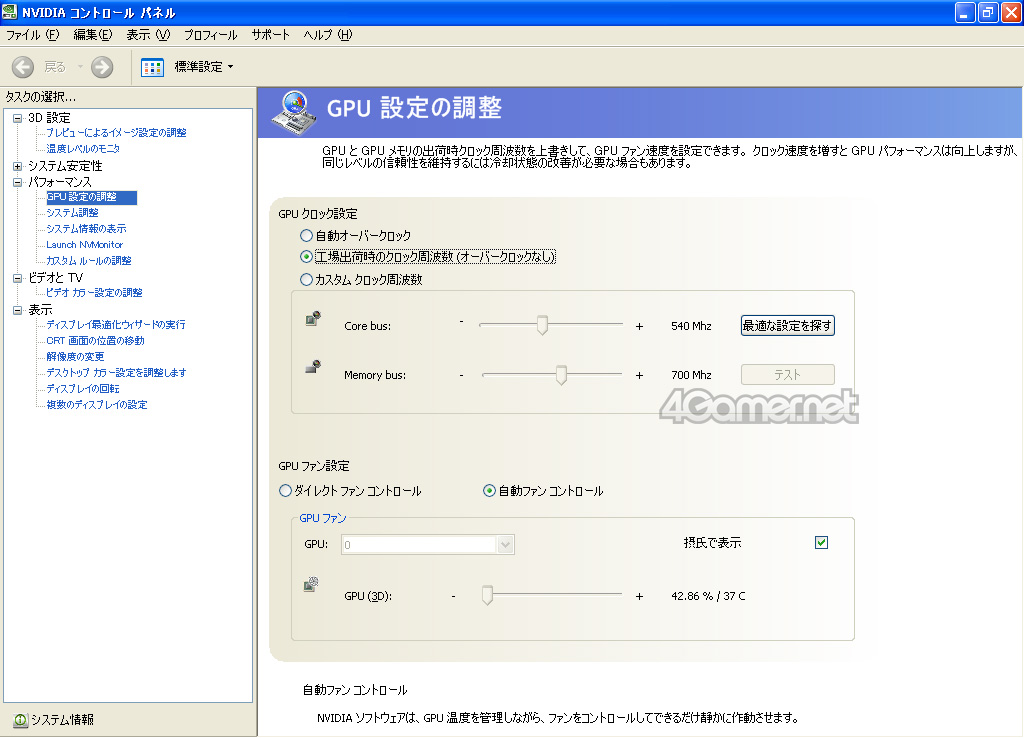Screen dimensions: 1024x738
Task: Click Core bus slider plus sign
Action: pyautogui.click(x=639, y=326)
